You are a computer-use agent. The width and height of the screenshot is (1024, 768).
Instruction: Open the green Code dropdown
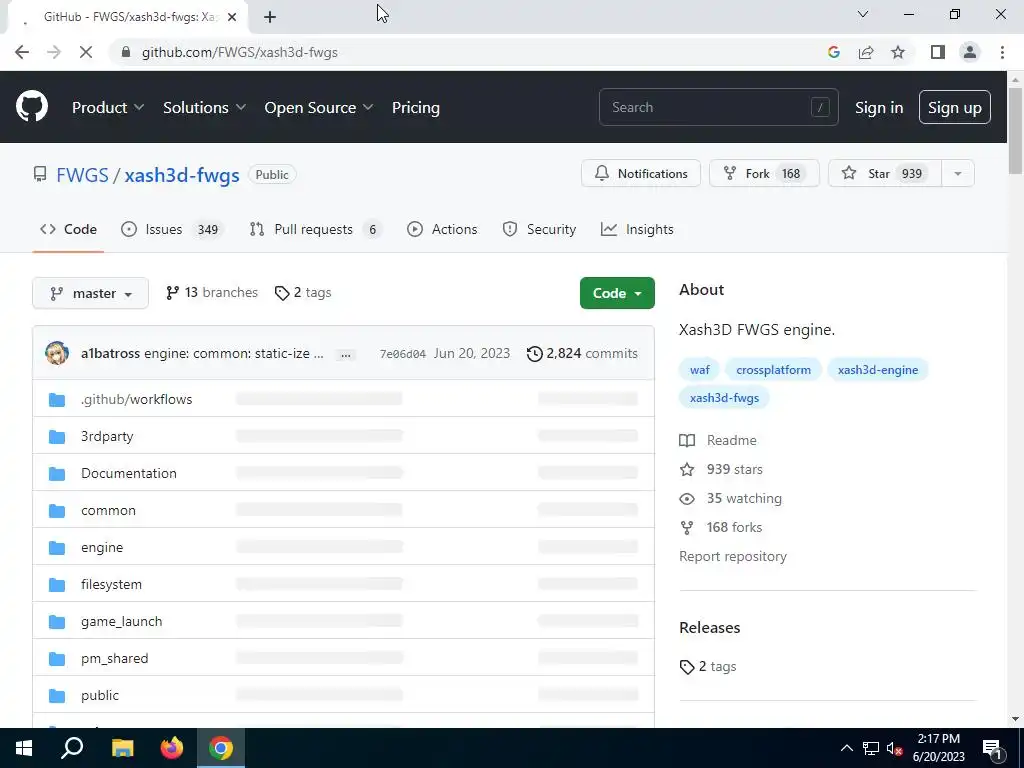(x=617, y=293)
